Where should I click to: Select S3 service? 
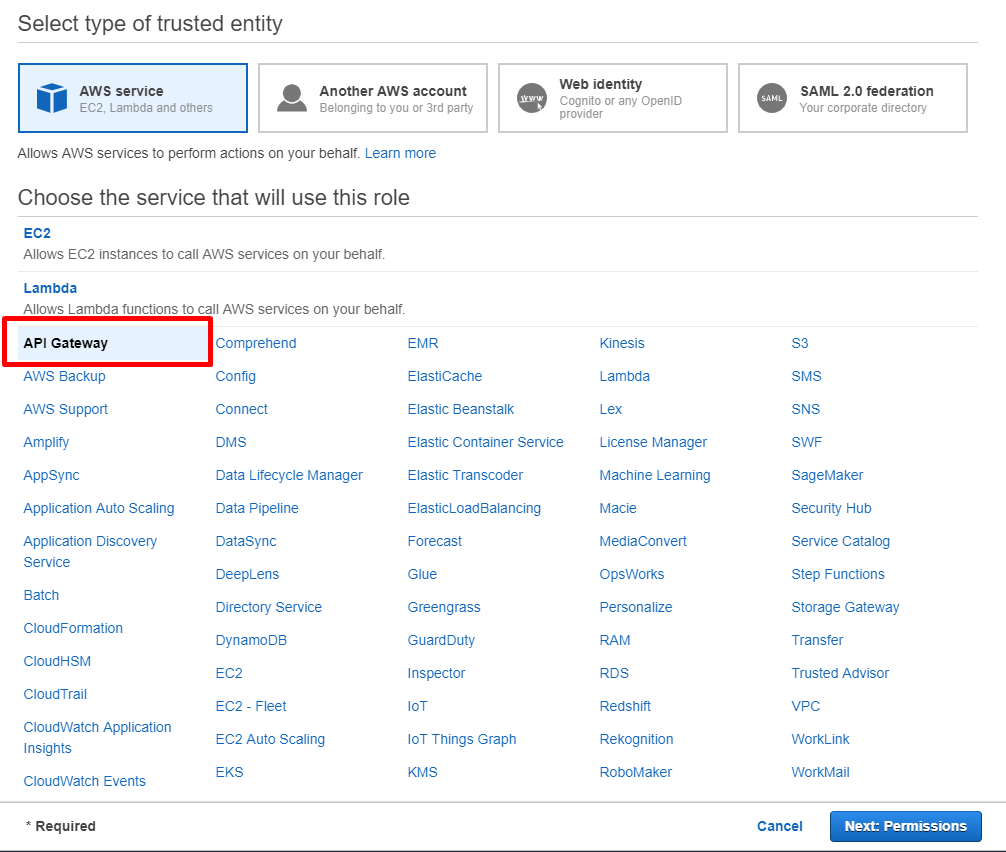click(799, 343)
